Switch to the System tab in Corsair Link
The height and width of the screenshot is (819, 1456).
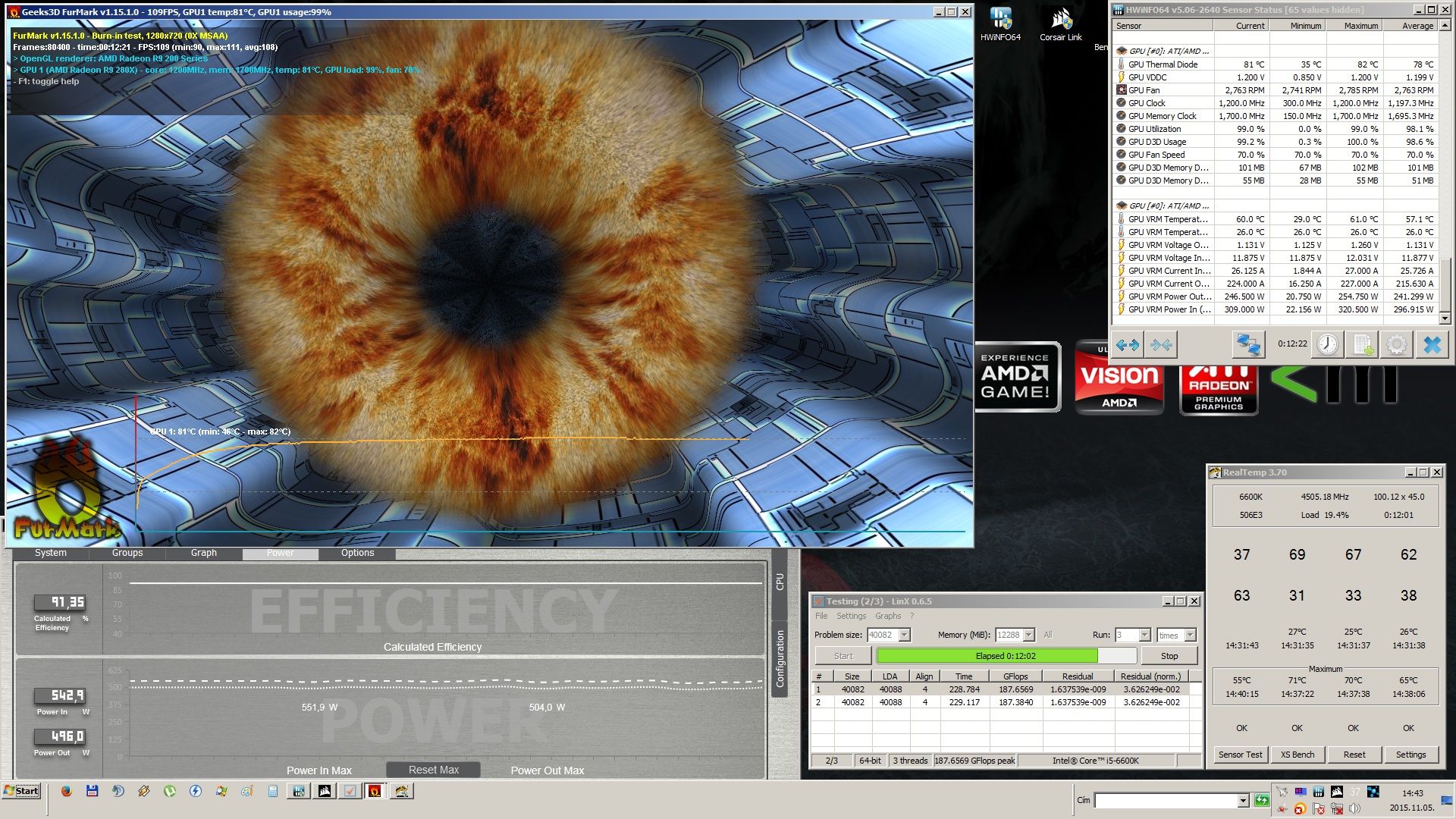pos(51,553)
